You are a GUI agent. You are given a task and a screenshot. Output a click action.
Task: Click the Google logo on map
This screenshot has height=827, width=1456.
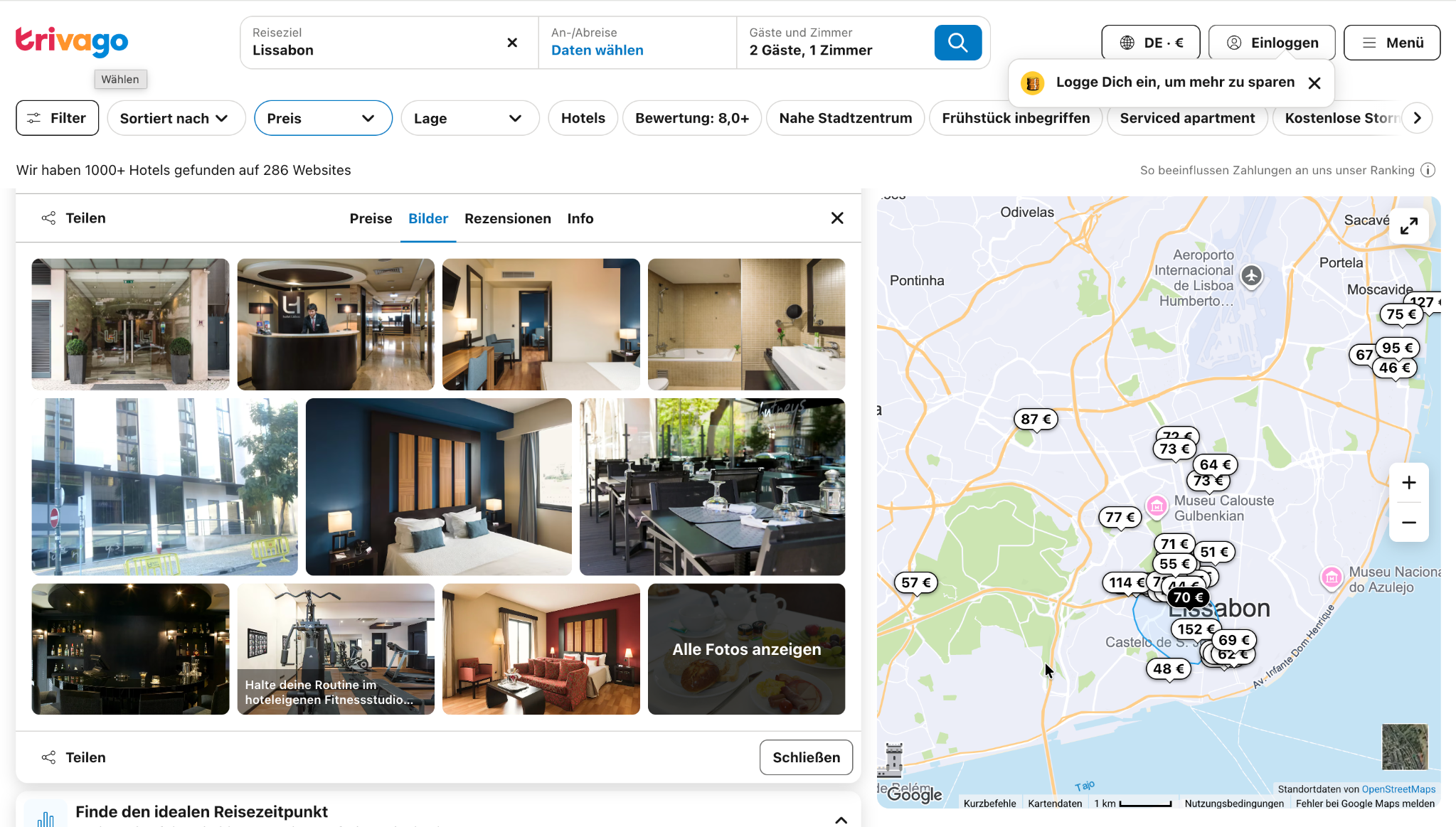point(914,794)
